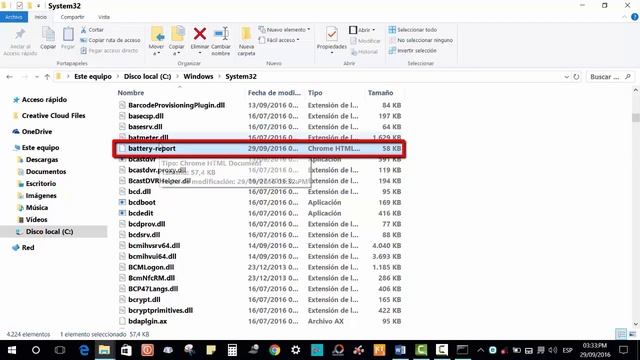Image resolution: width=640 pixels, height=360 pixels.
Task: Click Copiar ruta de acceso
Action: point(110,40)
